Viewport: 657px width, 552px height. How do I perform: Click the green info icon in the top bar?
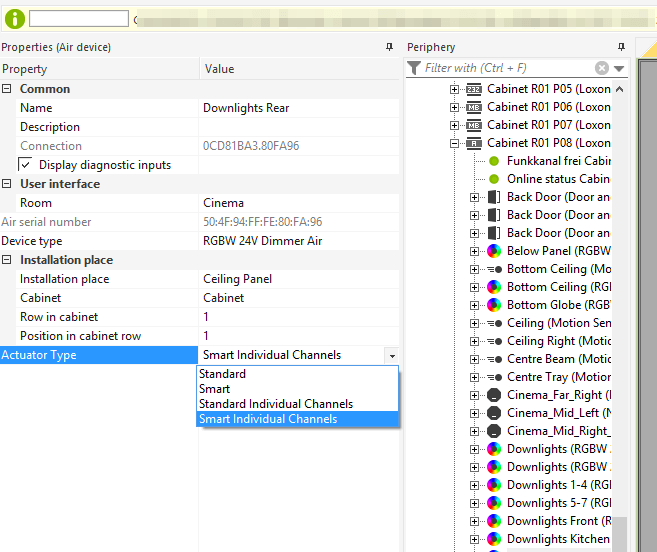15,18
